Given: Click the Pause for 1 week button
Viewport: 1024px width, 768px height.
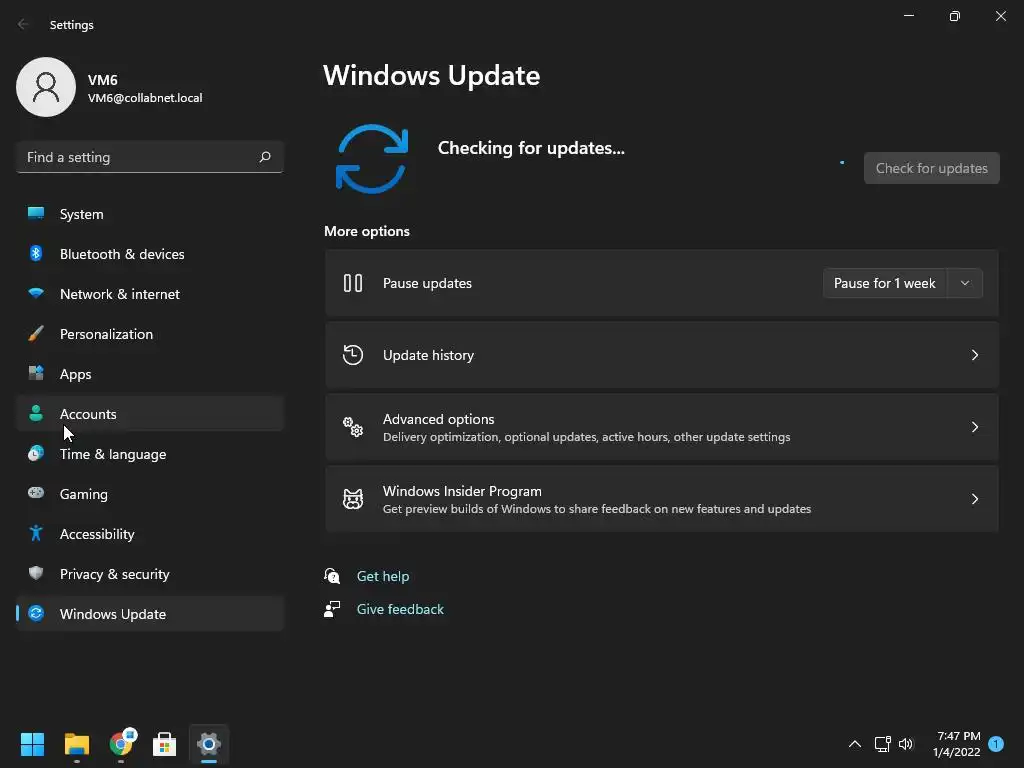Looking at the screenshot, I should tap(885, 283).
